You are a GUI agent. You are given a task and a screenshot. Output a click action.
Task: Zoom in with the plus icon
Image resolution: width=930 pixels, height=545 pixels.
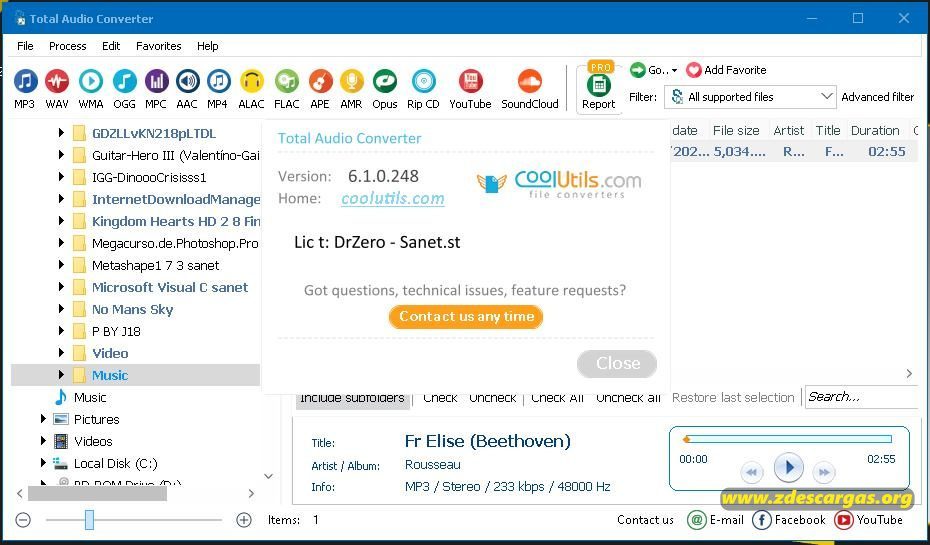click(x=244, y=520)
